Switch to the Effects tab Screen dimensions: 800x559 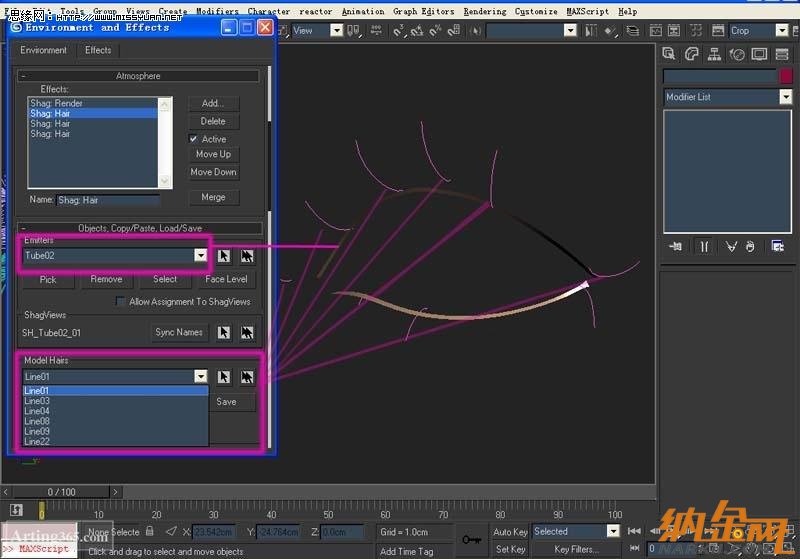pos(98,50)
